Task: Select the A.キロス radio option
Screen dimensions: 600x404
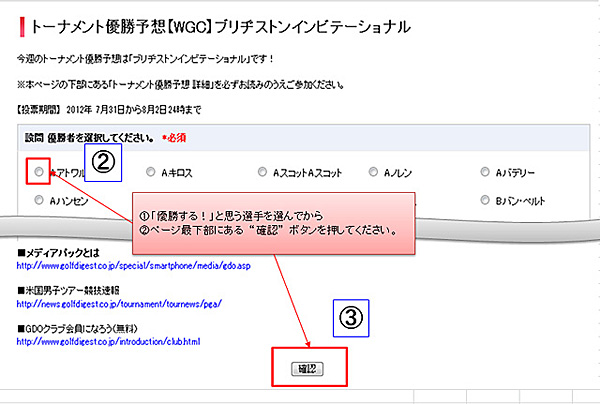Action: point(151,172)
